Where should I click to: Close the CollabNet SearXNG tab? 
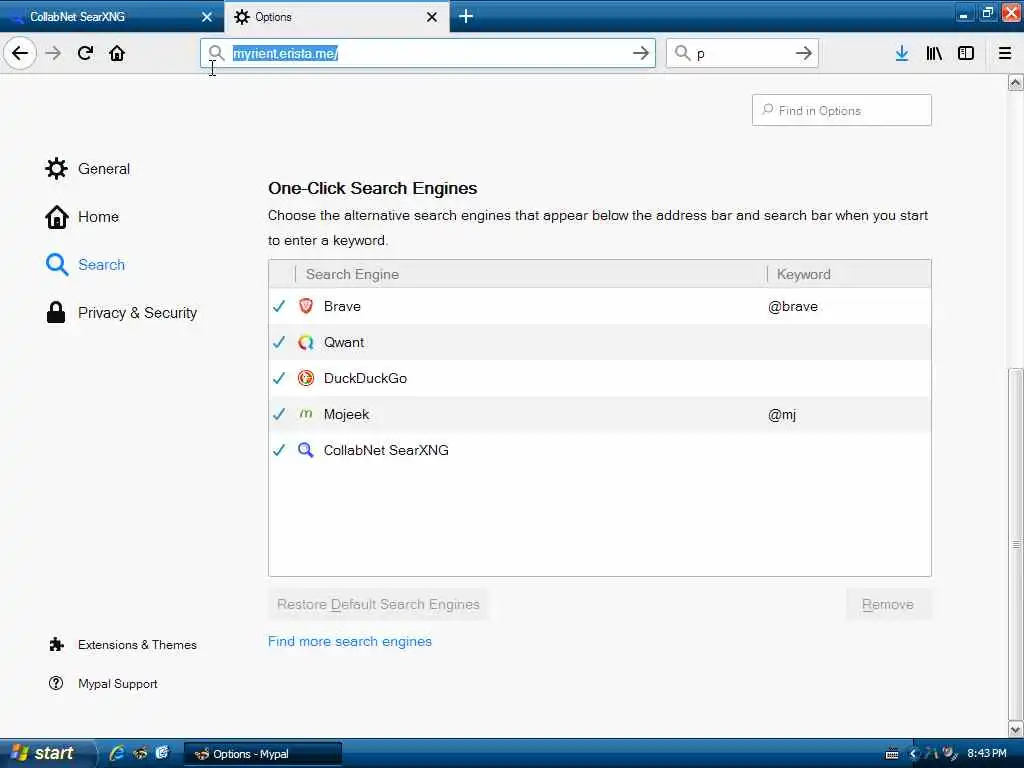coord(207,17)
